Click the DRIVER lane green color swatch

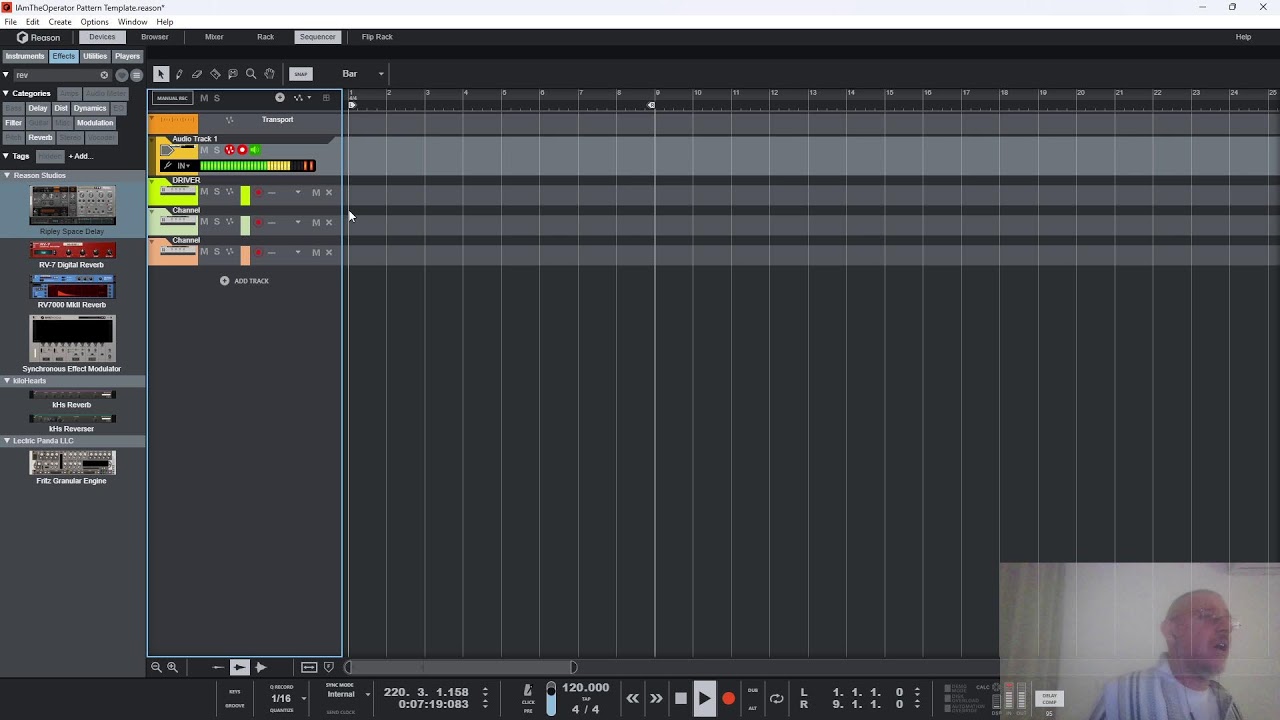tap(245, 195)
